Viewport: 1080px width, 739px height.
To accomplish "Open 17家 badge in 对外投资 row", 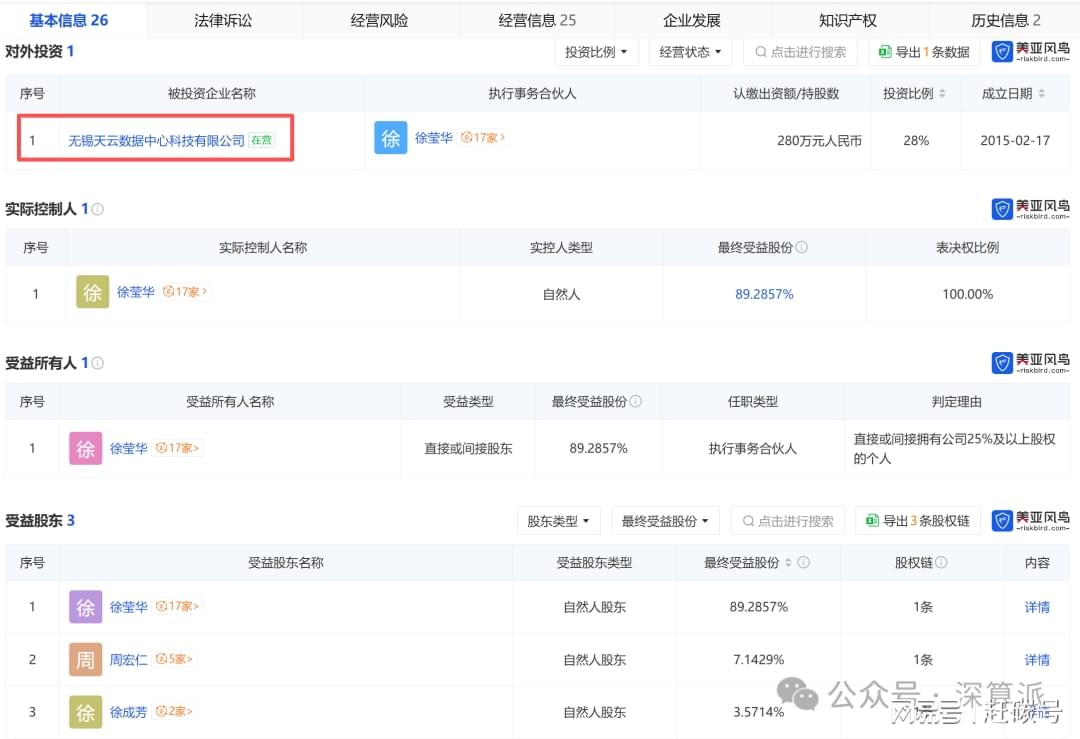I will click(x=483, y=138).
